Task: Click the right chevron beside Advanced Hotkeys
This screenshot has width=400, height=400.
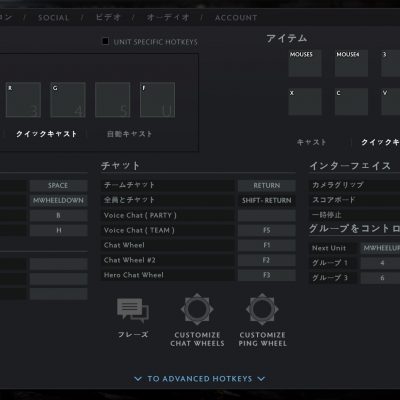Action: (261, 379)
